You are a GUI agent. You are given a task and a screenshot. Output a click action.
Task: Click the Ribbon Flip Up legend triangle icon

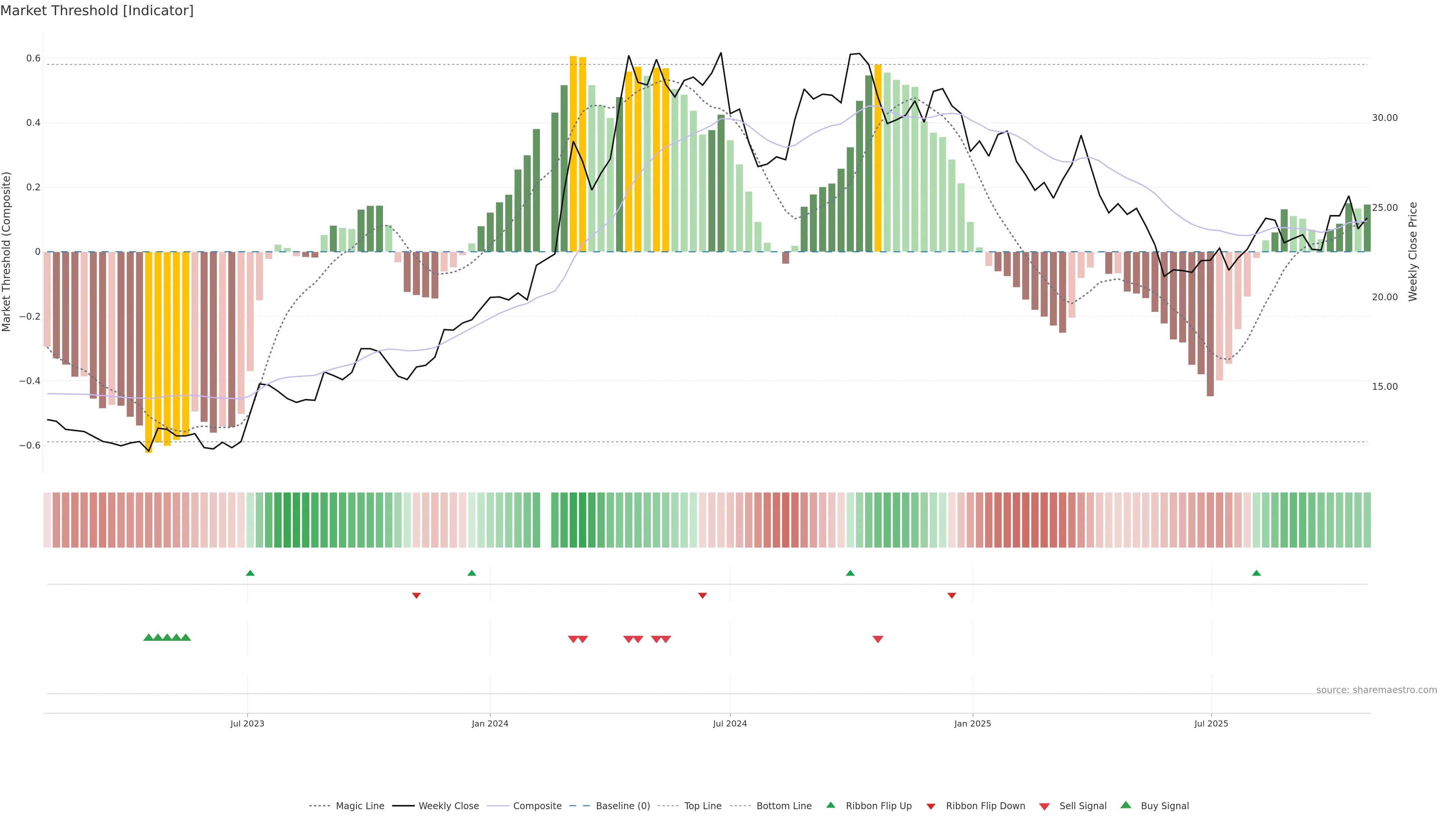click(830, 805)
